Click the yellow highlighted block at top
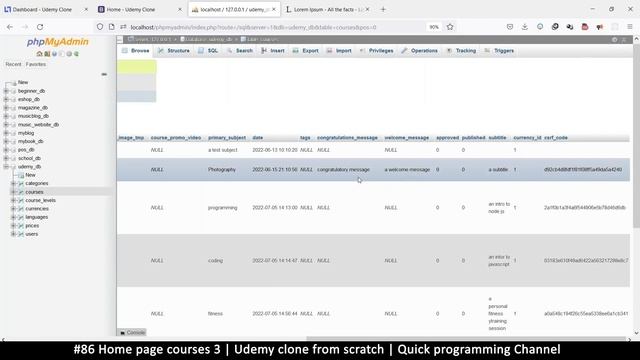 click(x=136, y=67)
